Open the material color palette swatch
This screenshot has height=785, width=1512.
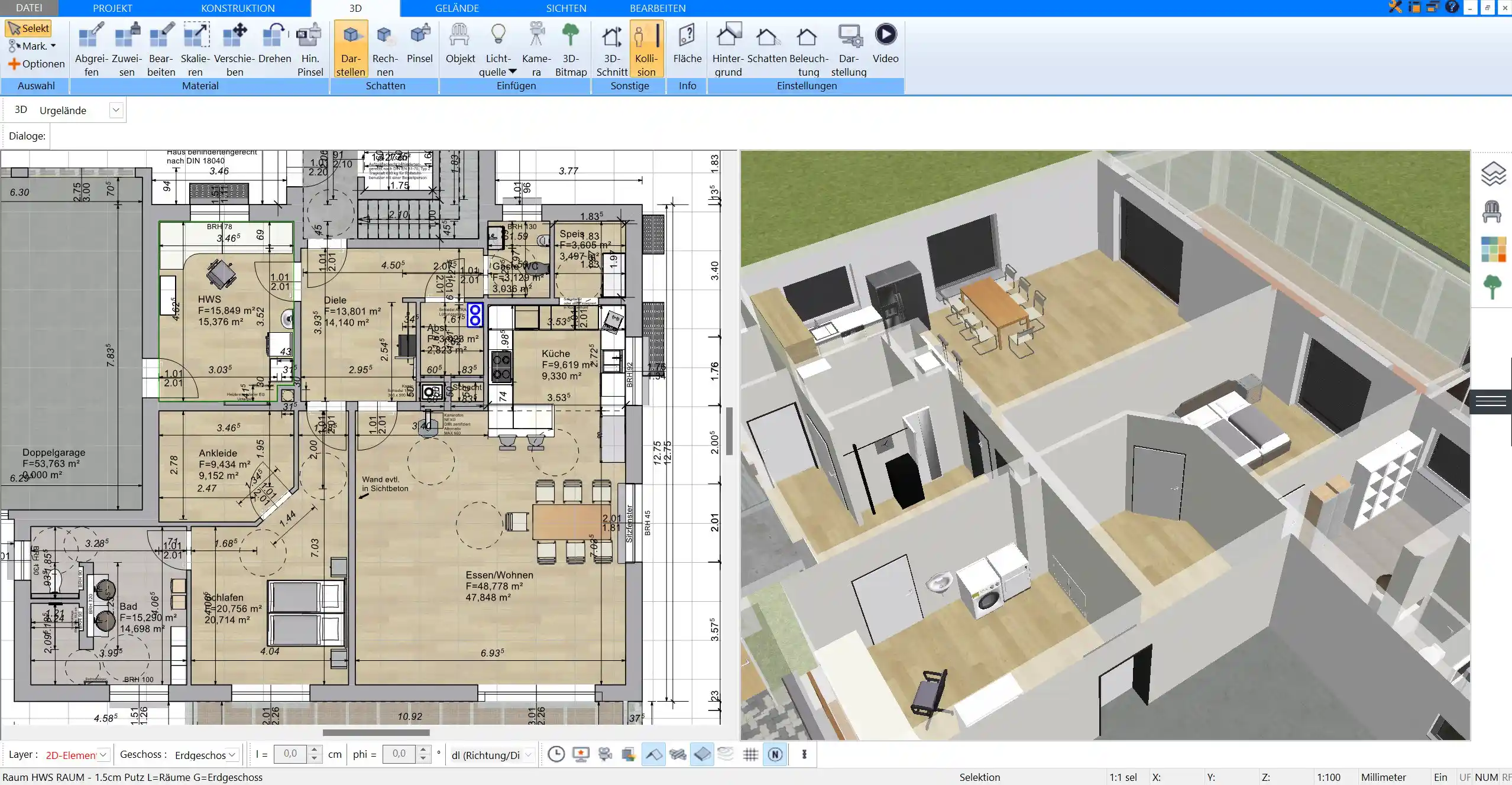click(1493, 249)
